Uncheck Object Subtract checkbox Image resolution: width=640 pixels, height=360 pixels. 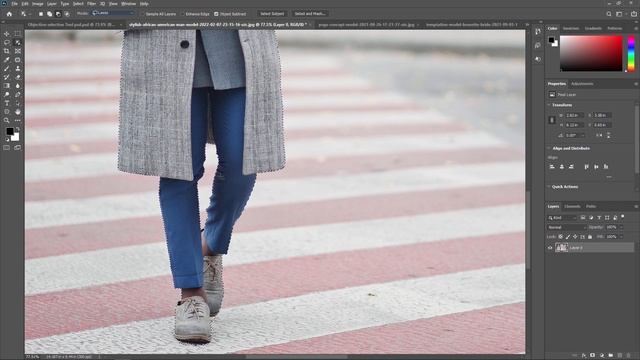(216, 14)
